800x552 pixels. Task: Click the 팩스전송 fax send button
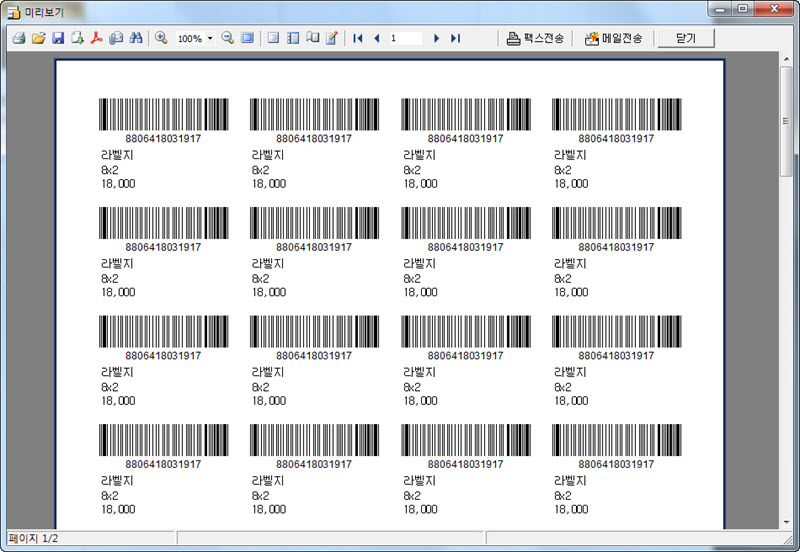click(535, 38)
